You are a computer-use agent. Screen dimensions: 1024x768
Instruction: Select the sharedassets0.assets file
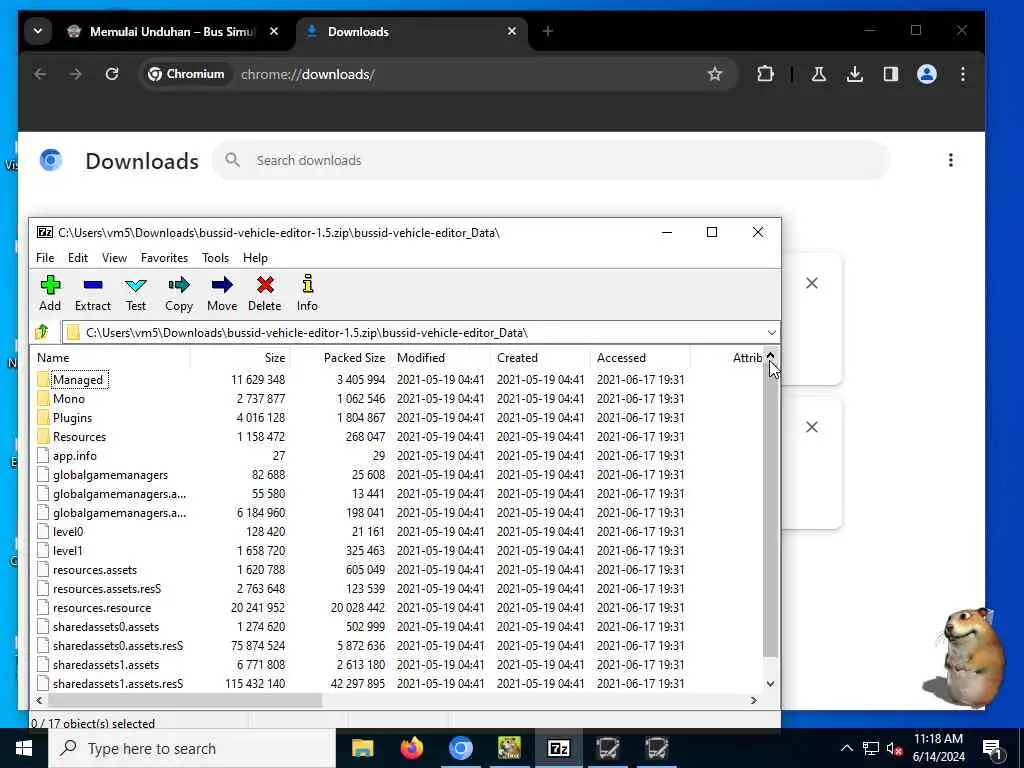click(106, 626)
